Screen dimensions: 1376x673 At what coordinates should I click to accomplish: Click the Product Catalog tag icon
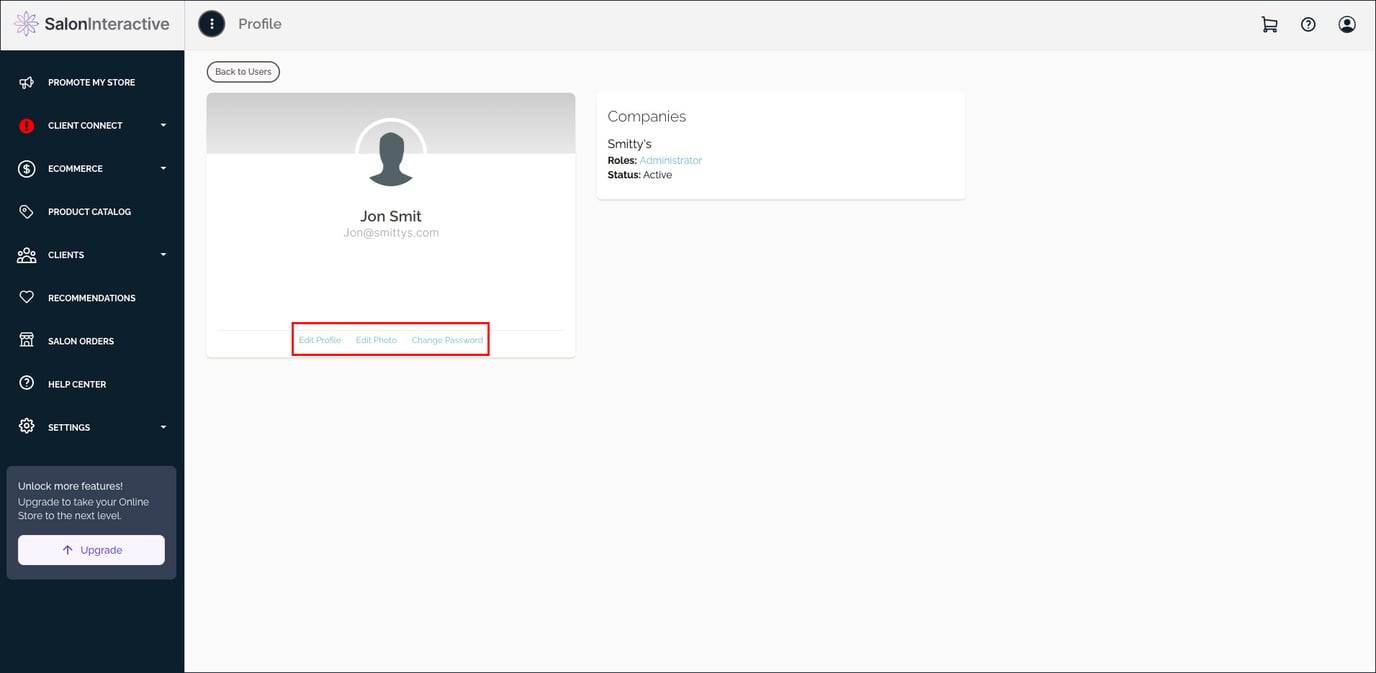tap(26, 211)
